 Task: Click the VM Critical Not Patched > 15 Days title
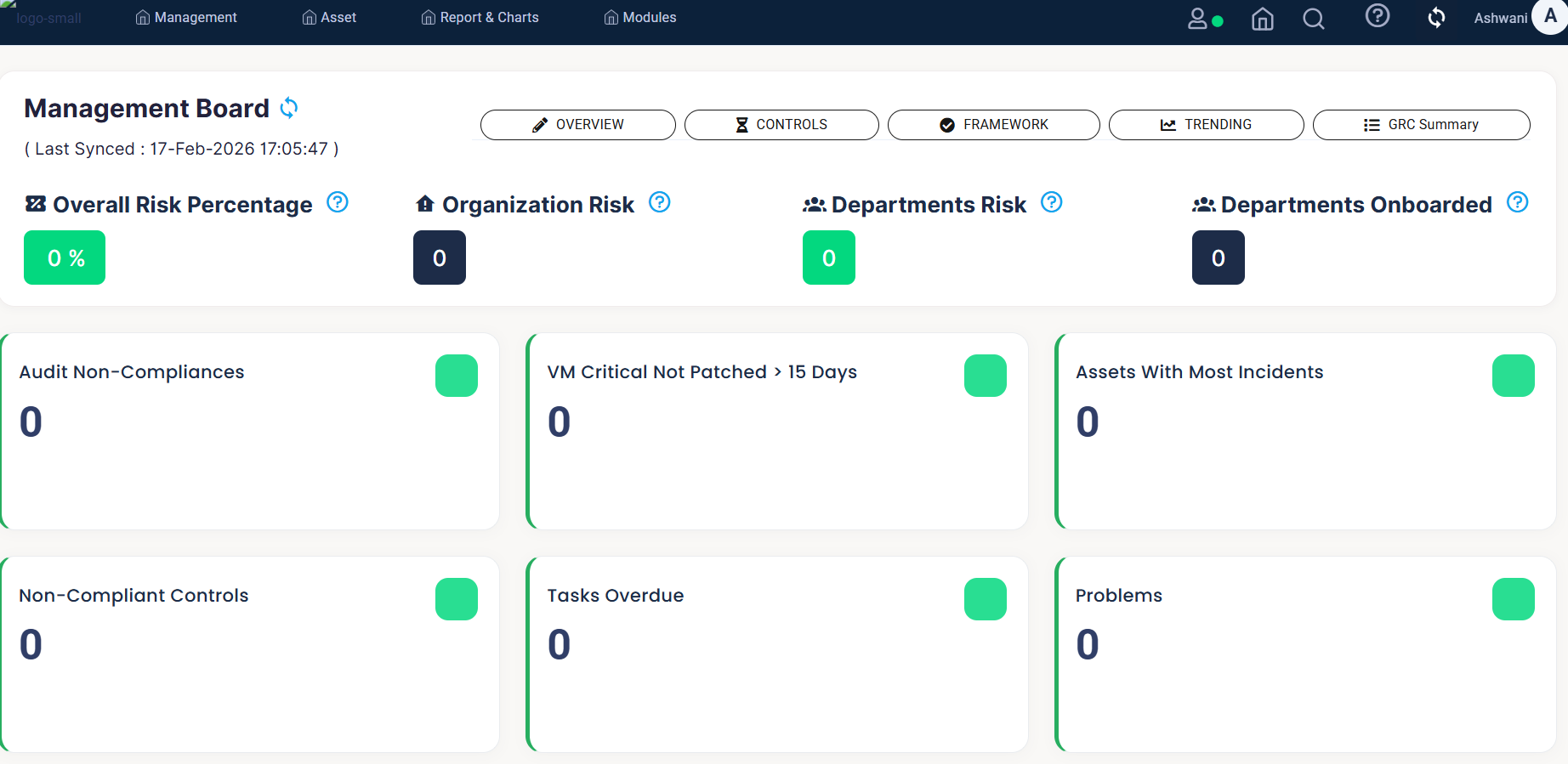[x=702, y=372]
